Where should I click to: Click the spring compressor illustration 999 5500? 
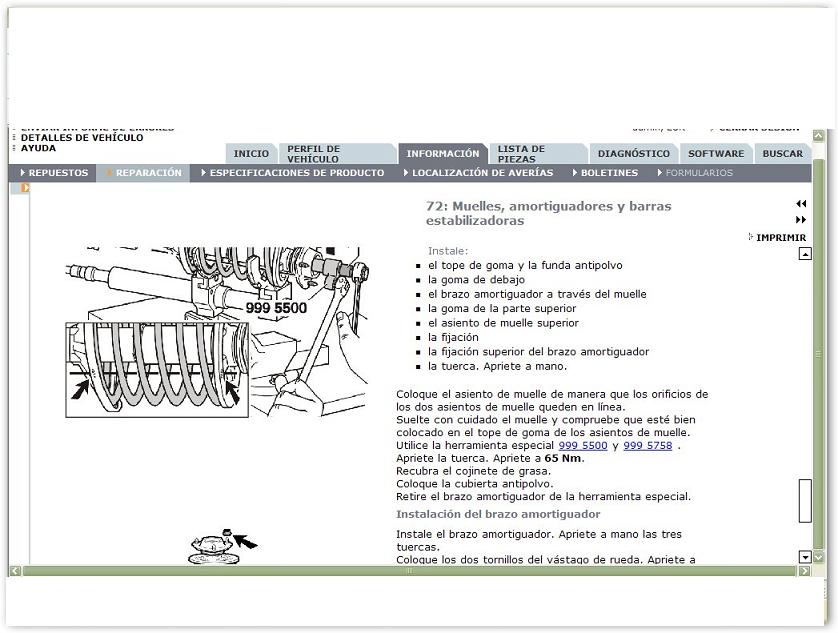[x=216, y=332]
